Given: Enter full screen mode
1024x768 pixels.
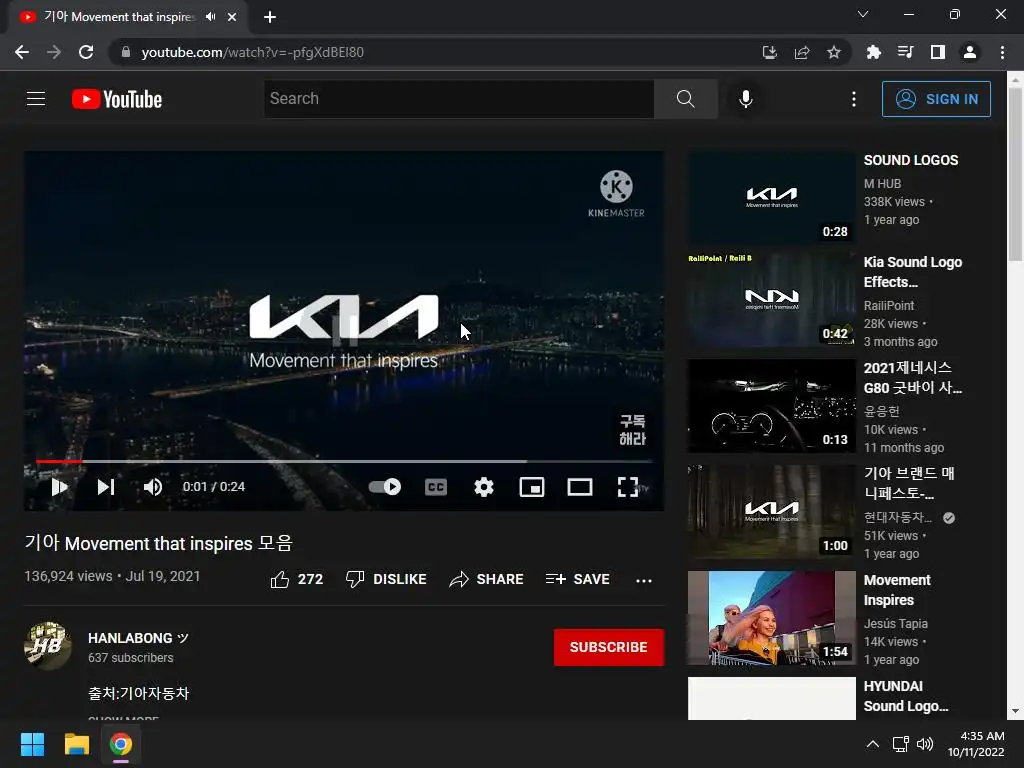Looking at the screenshot, I should coord(628,487).
